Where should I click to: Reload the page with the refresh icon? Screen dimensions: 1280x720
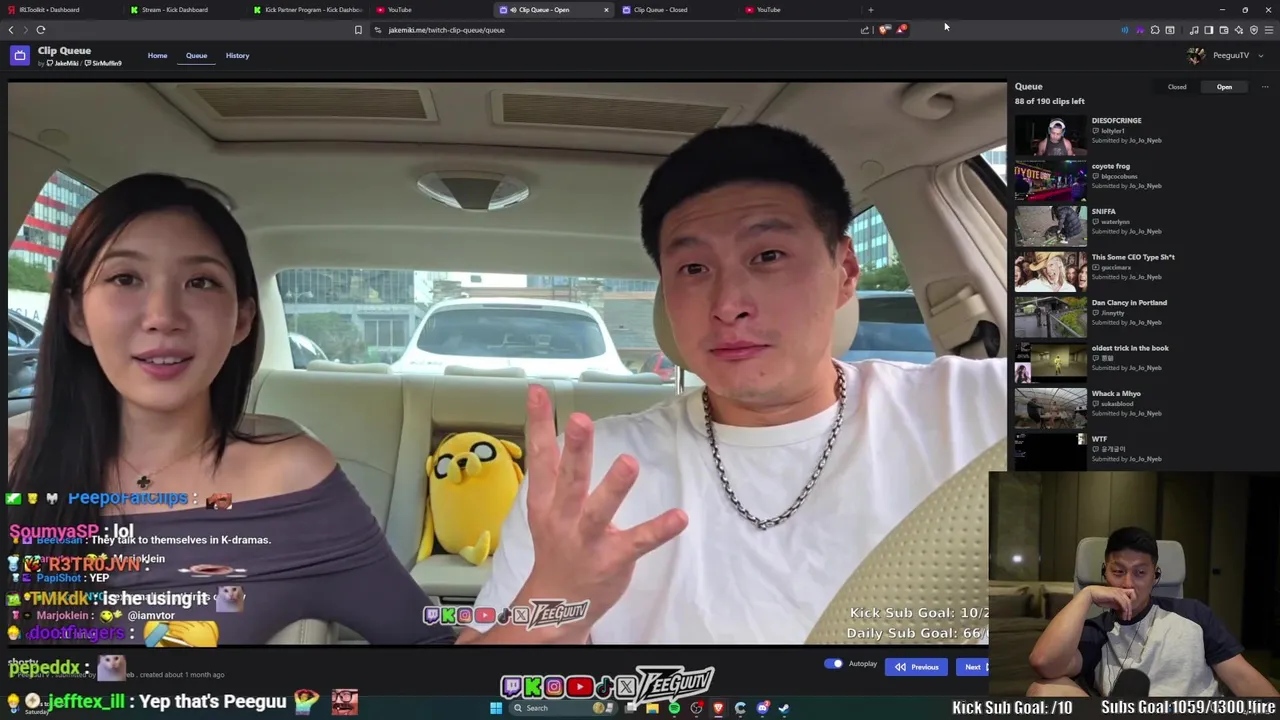tap(41, 30)
